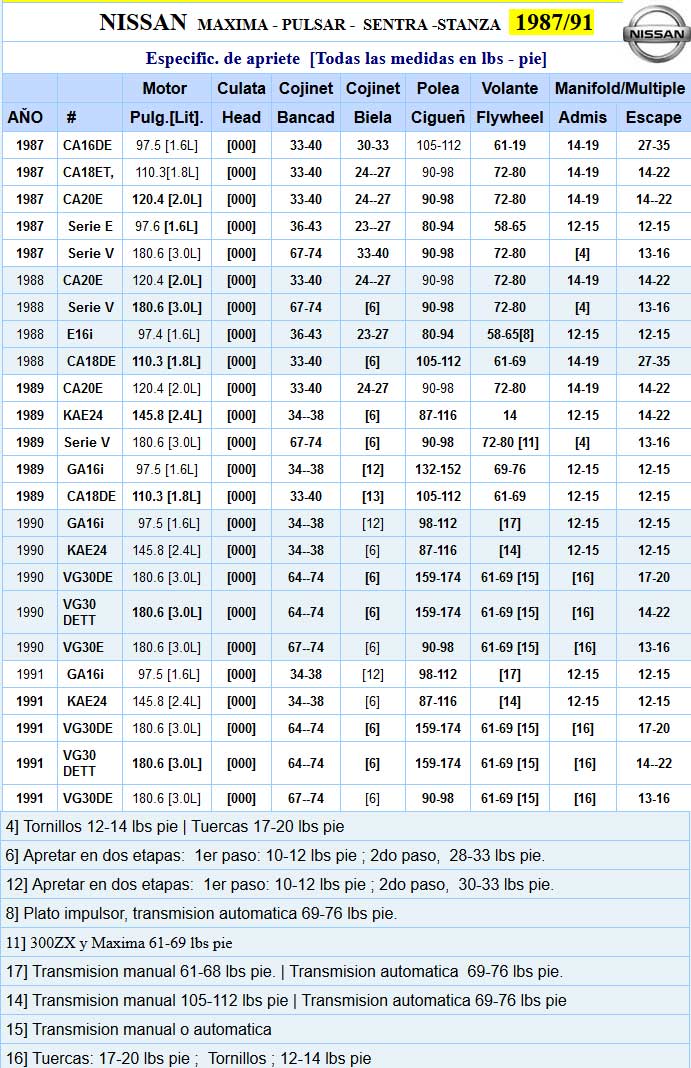Screen dimensions: 691x1068
Task: Click '97.4 [1.6L]' displacement cell
Action: tap(169, 334)
